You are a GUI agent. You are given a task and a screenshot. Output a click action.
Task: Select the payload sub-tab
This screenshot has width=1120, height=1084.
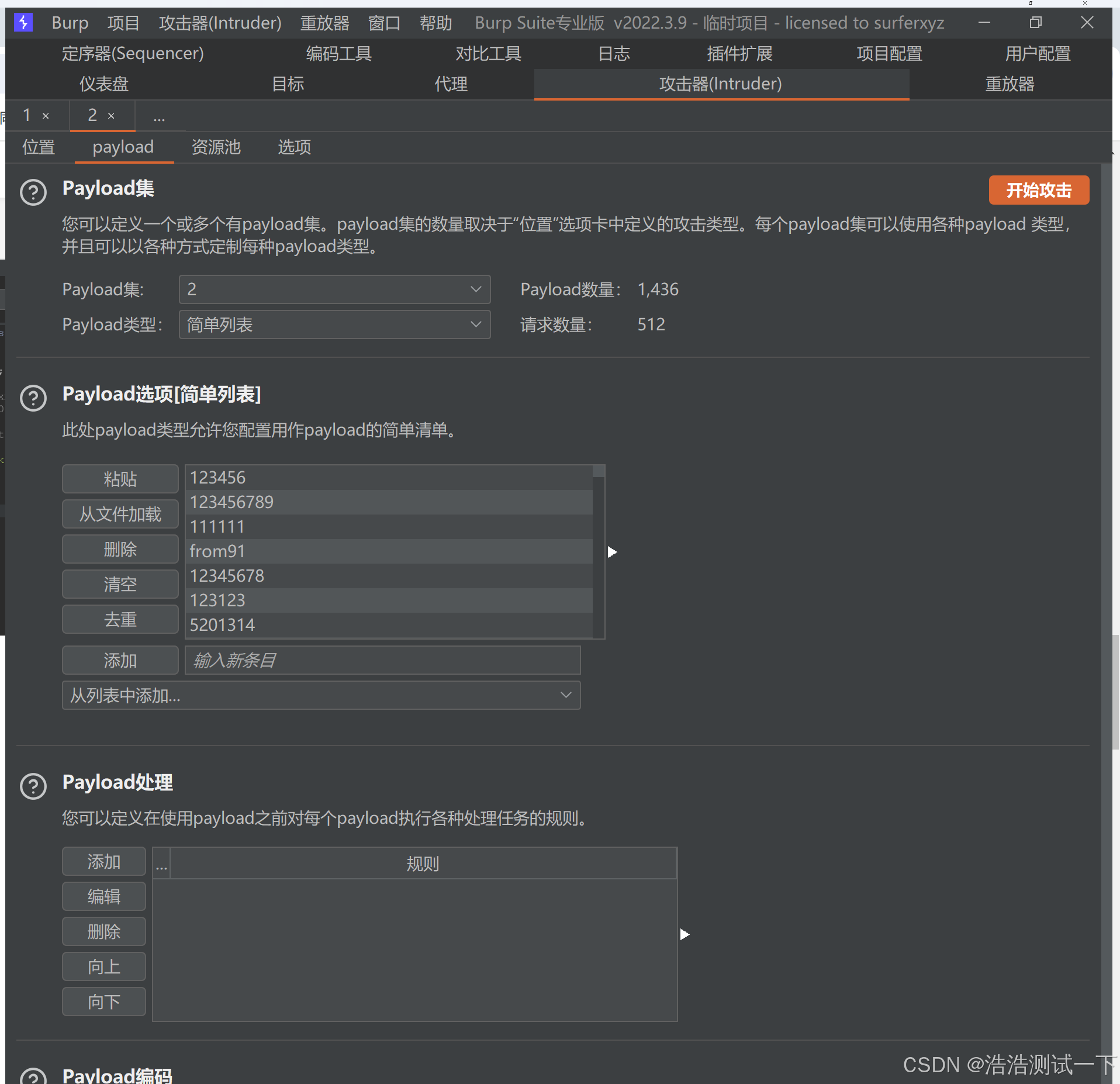tap(123, 147)
